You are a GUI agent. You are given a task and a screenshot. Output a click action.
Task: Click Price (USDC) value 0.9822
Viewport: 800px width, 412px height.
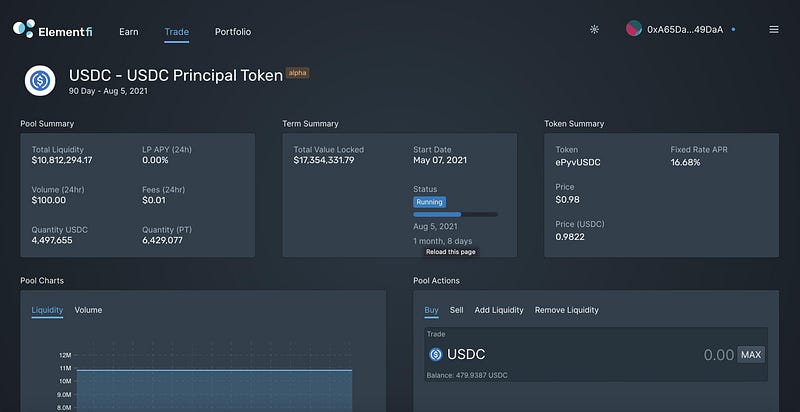[570, 237]
